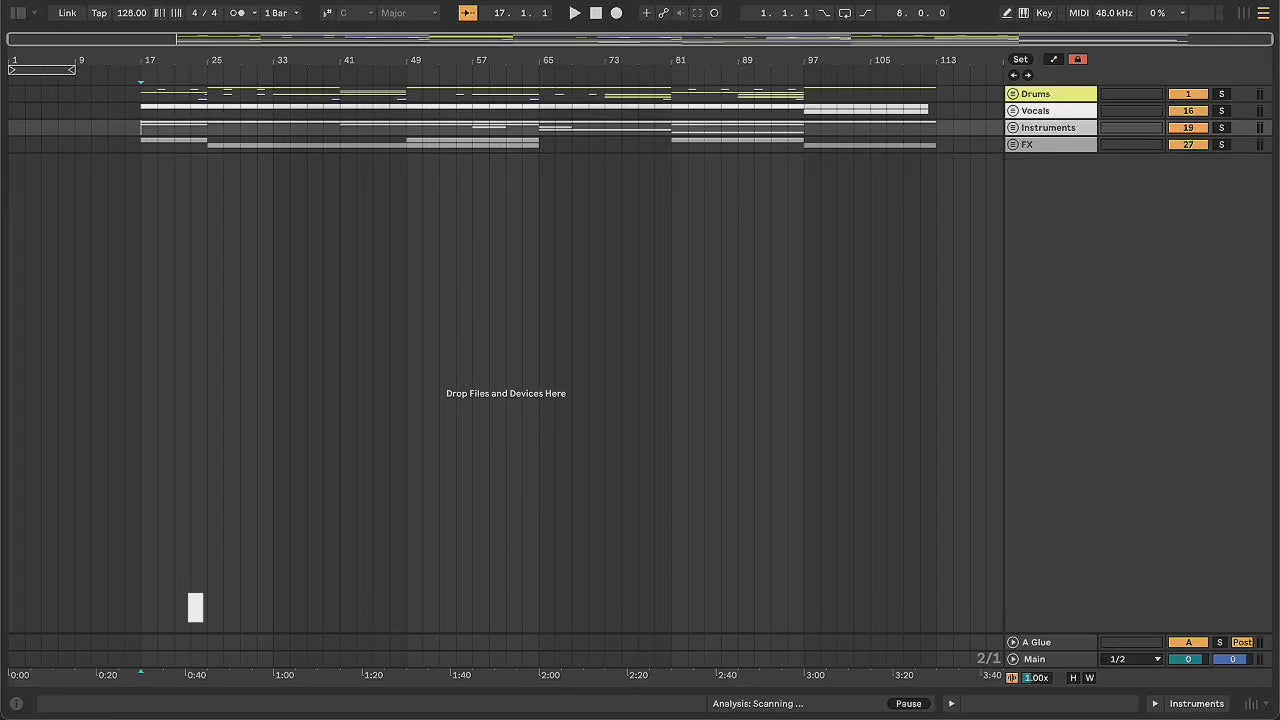
Task: Click the Tap tempo button
Action: point(99,13)
